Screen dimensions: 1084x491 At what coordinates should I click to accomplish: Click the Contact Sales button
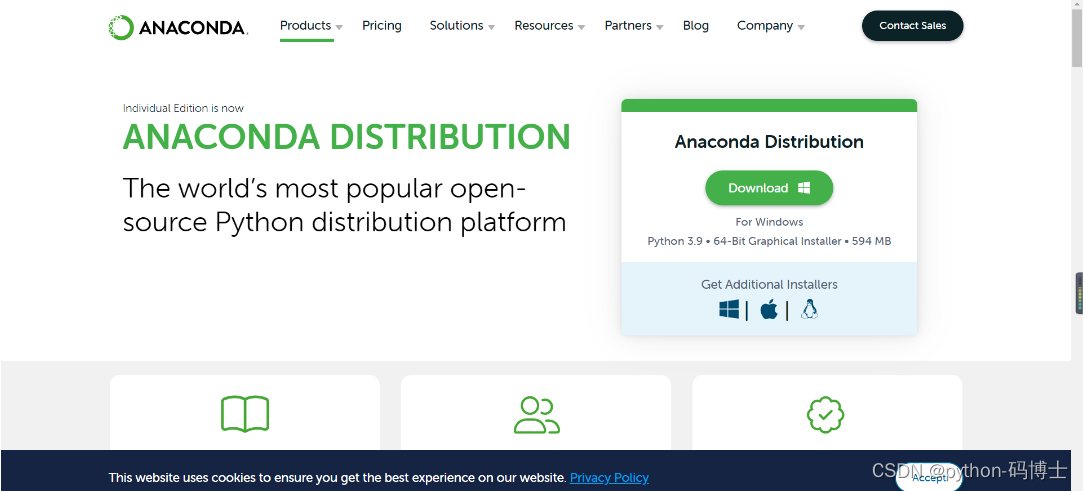tap(913, 26)
